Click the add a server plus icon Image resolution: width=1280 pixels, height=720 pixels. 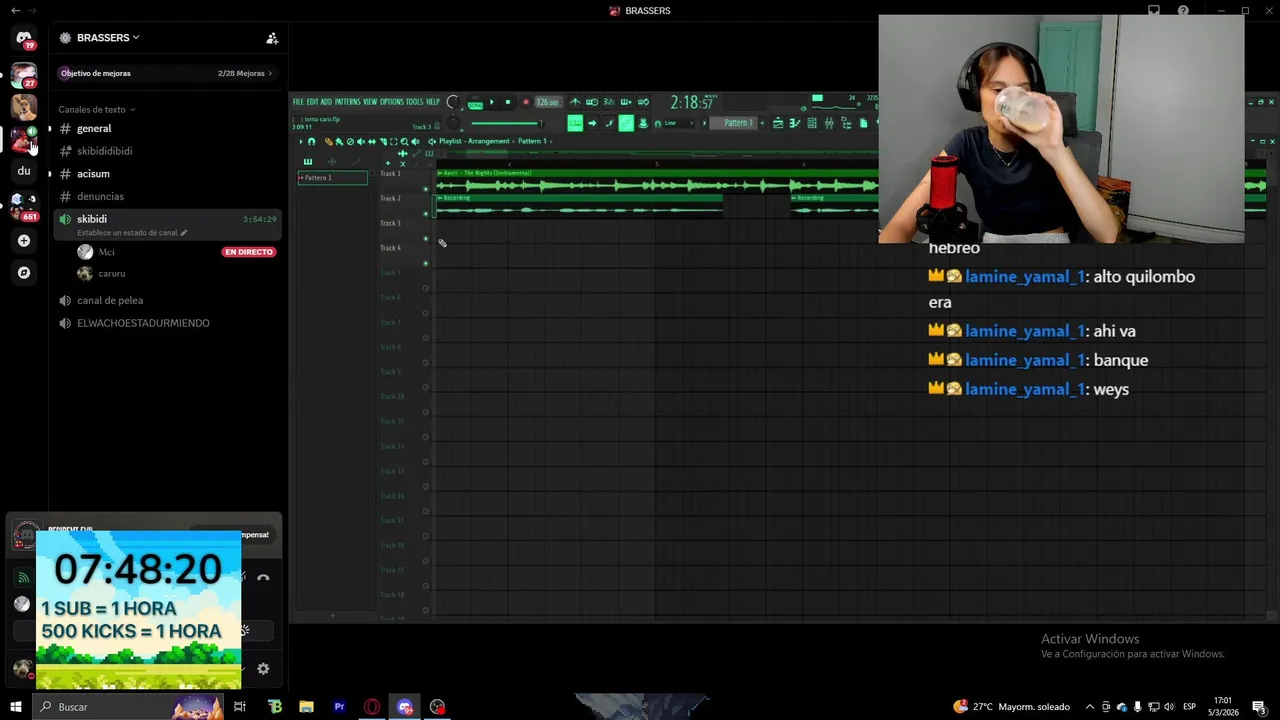coord(24,241)
